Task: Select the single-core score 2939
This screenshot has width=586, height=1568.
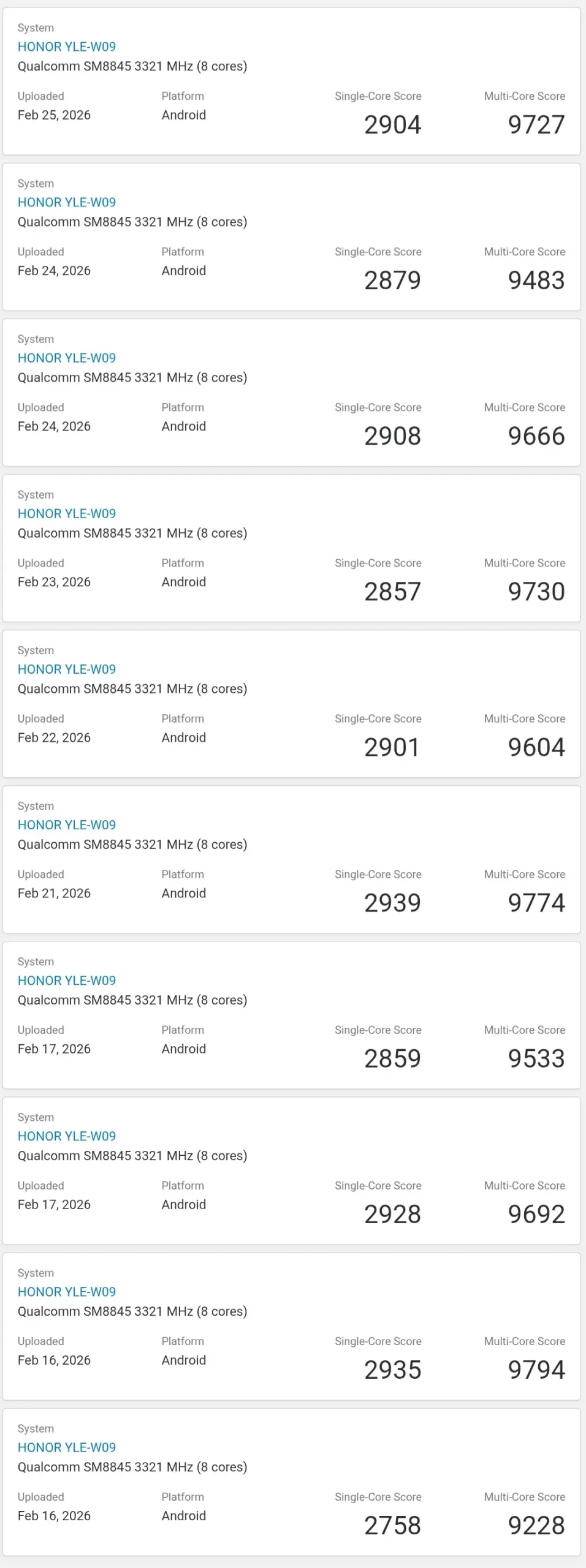Action: (x=392, y=903)
